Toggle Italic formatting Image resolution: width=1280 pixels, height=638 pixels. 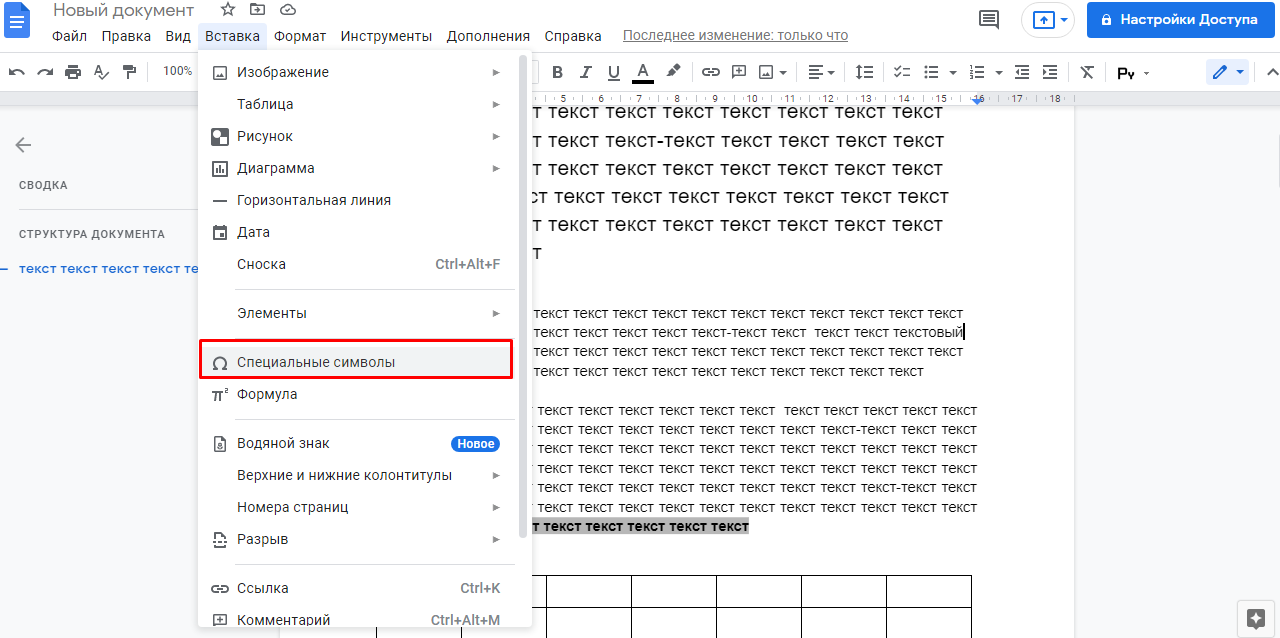[586, 72]
